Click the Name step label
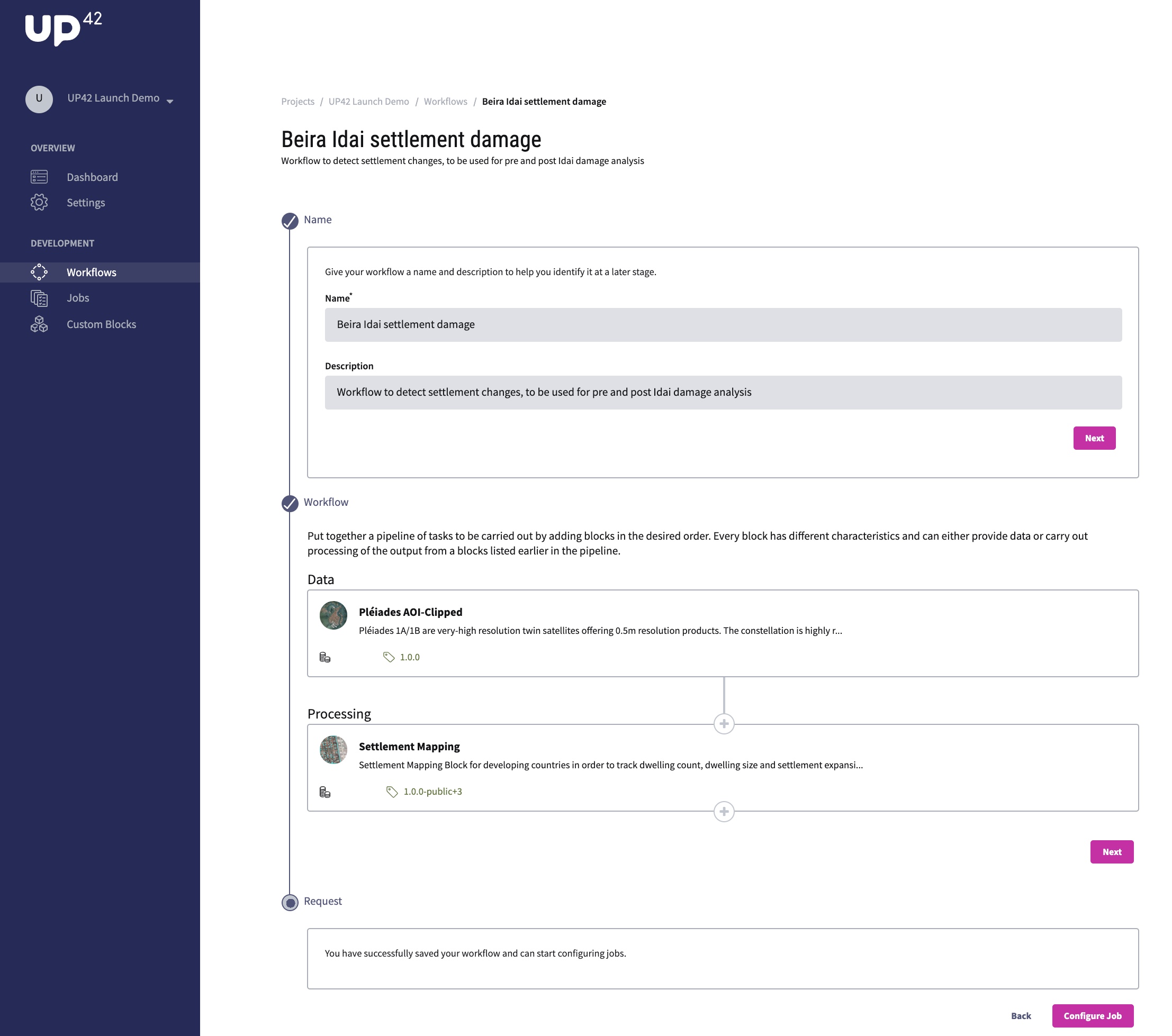The image size is (1172, 1036). coord(318,220)
